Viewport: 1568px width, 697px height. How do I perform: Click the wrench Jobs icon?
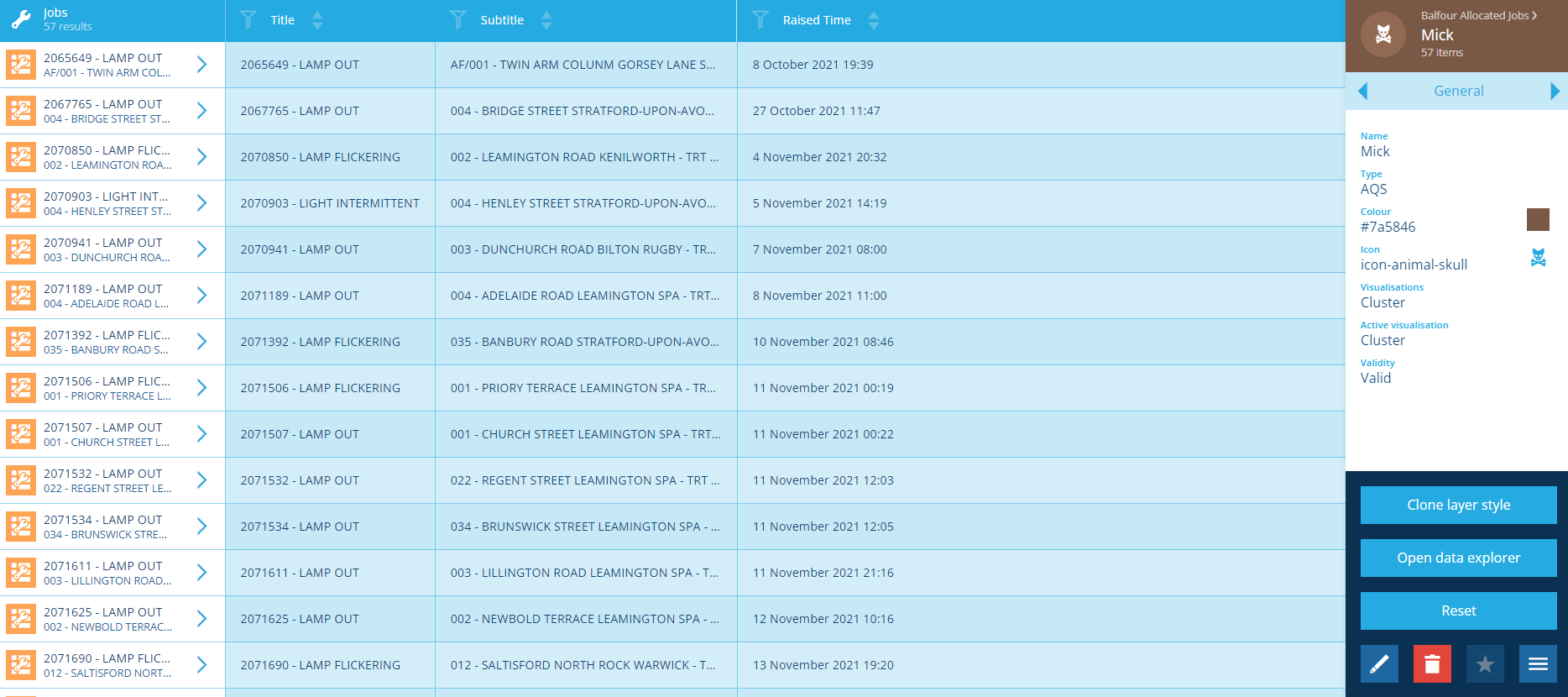[21, 20]
